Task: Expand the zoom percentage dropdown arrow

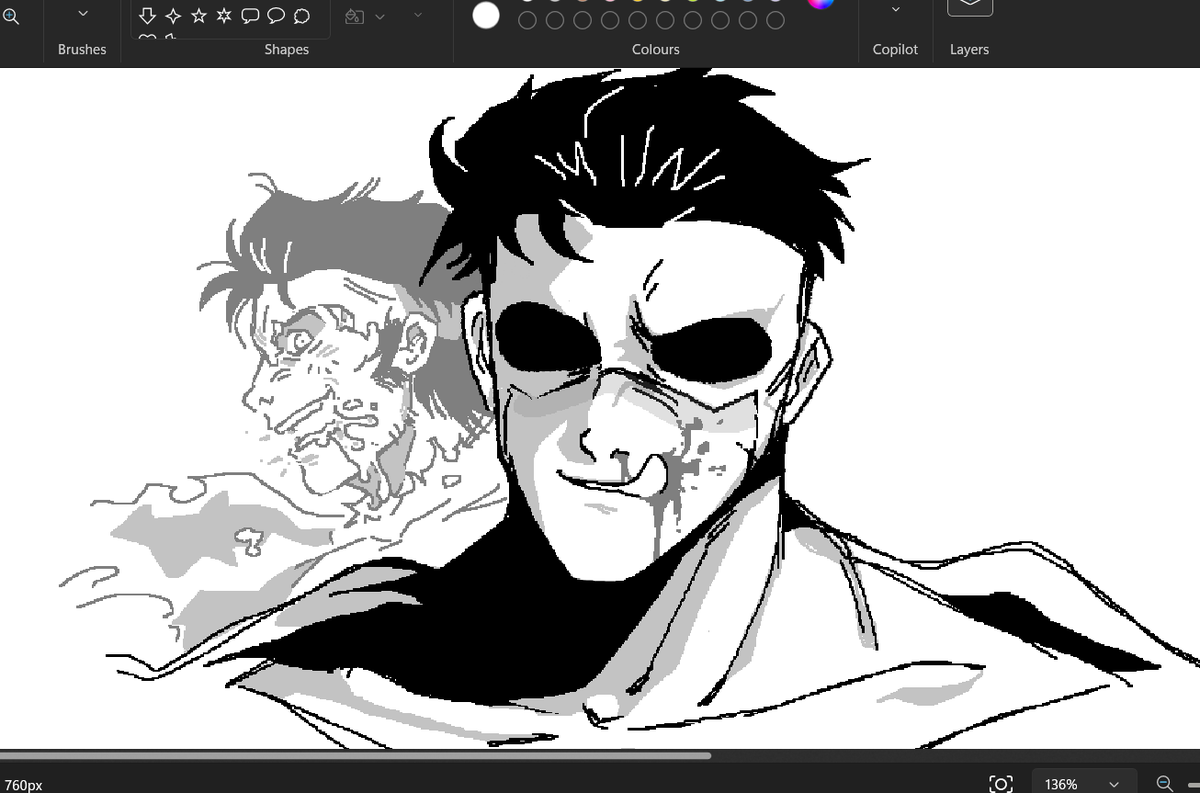Action: [1114, 784]
